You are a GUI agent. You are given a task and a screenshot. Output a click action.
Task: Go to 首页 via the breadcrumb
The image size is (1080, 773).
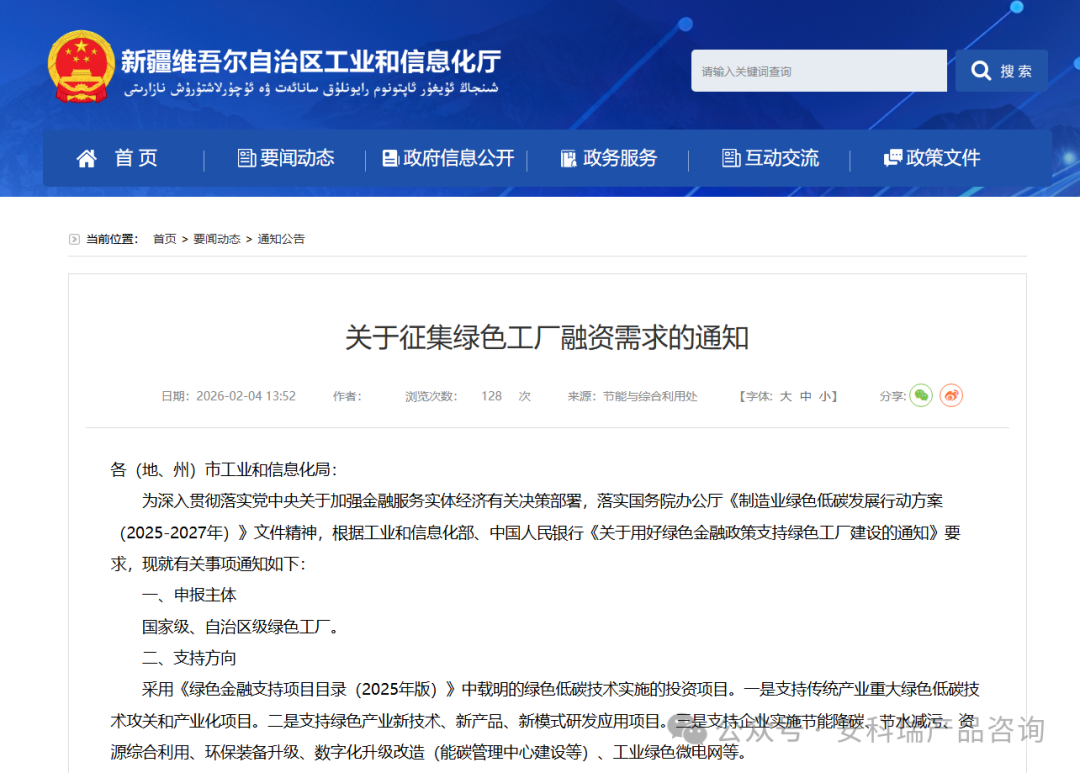coord(164,238)
